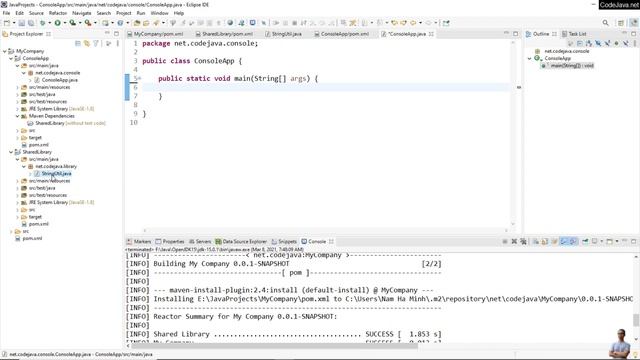This screenshot has height=360, width=640.
Task: Toggle Scroll Lock in Console toolbar
Action: 544,242
